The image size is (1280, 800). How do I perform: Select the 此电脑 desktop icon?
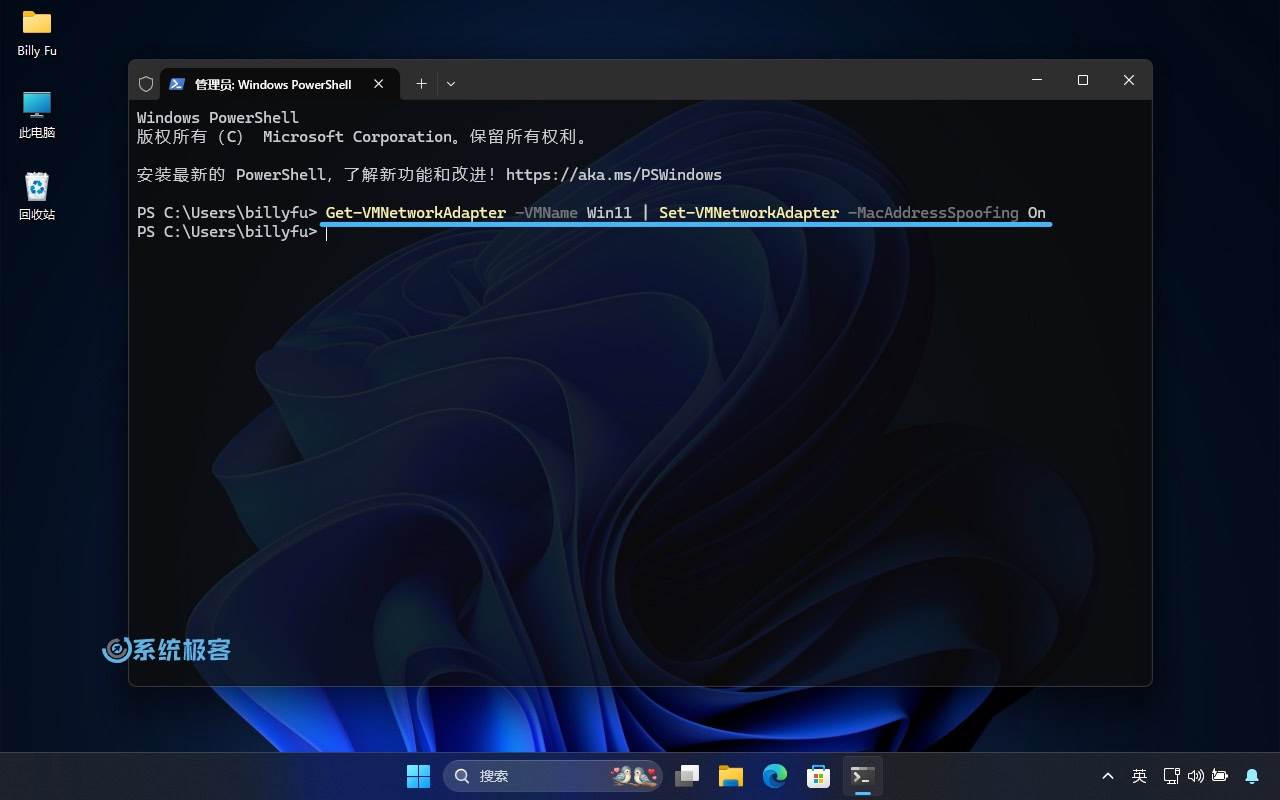[x=37, y=114]
